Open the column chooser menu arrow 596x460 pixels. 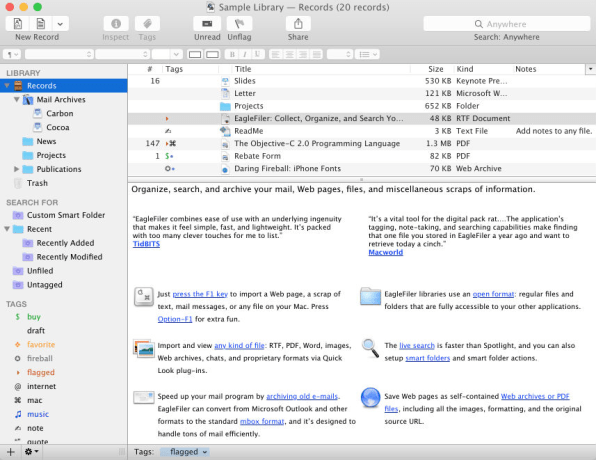coord(590,69)
